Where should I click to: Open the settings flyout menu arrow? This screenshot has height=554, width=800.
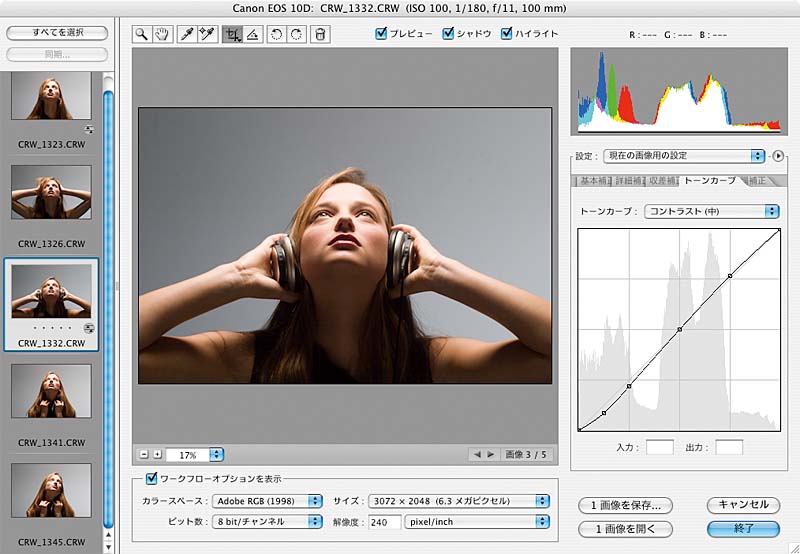click(778, 156)
